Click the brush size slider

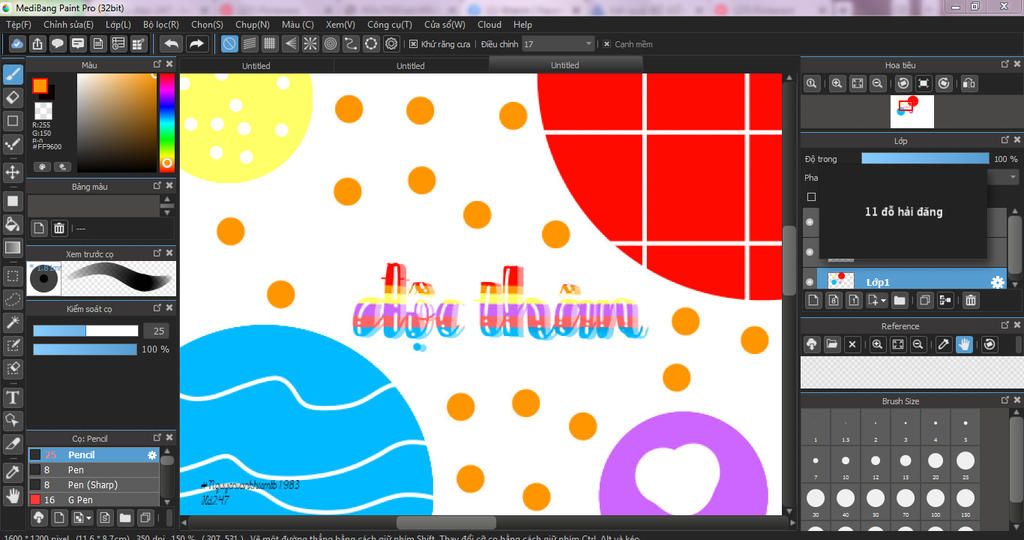coord(86,331)
